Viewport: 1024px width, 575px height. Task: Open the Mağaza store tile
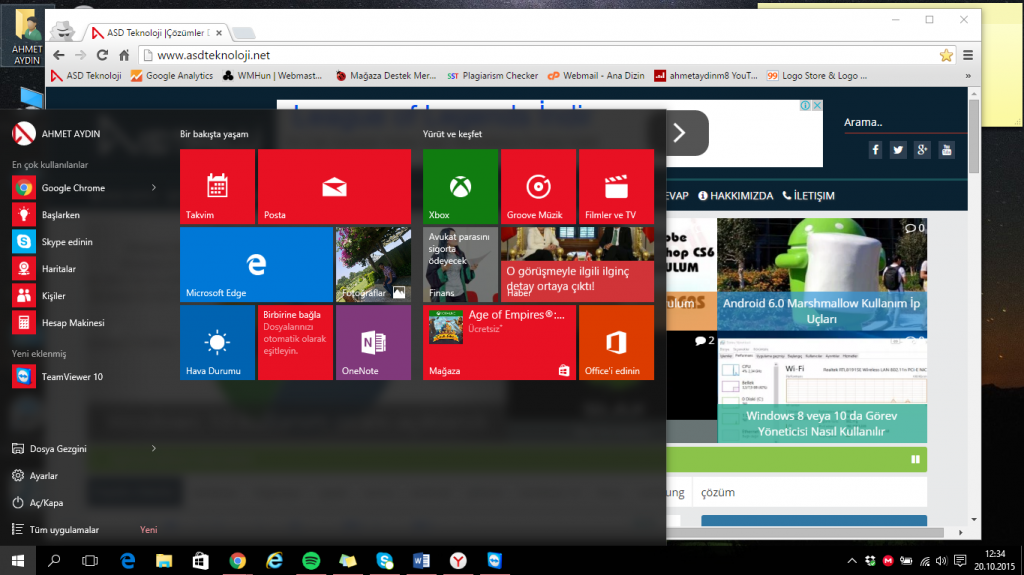(x=500, y=342)
